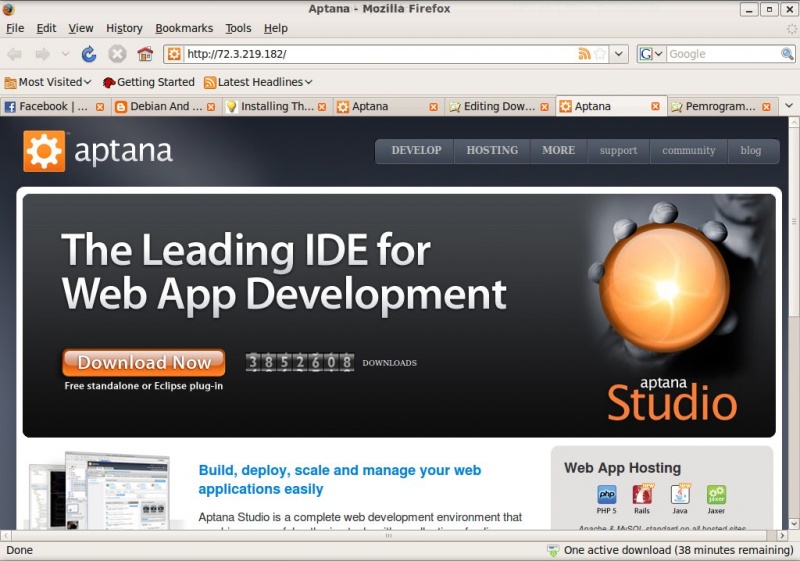Click the Download Now button
Image resolution: width=800 pixels, height=561 pixels.
(143, 362)
